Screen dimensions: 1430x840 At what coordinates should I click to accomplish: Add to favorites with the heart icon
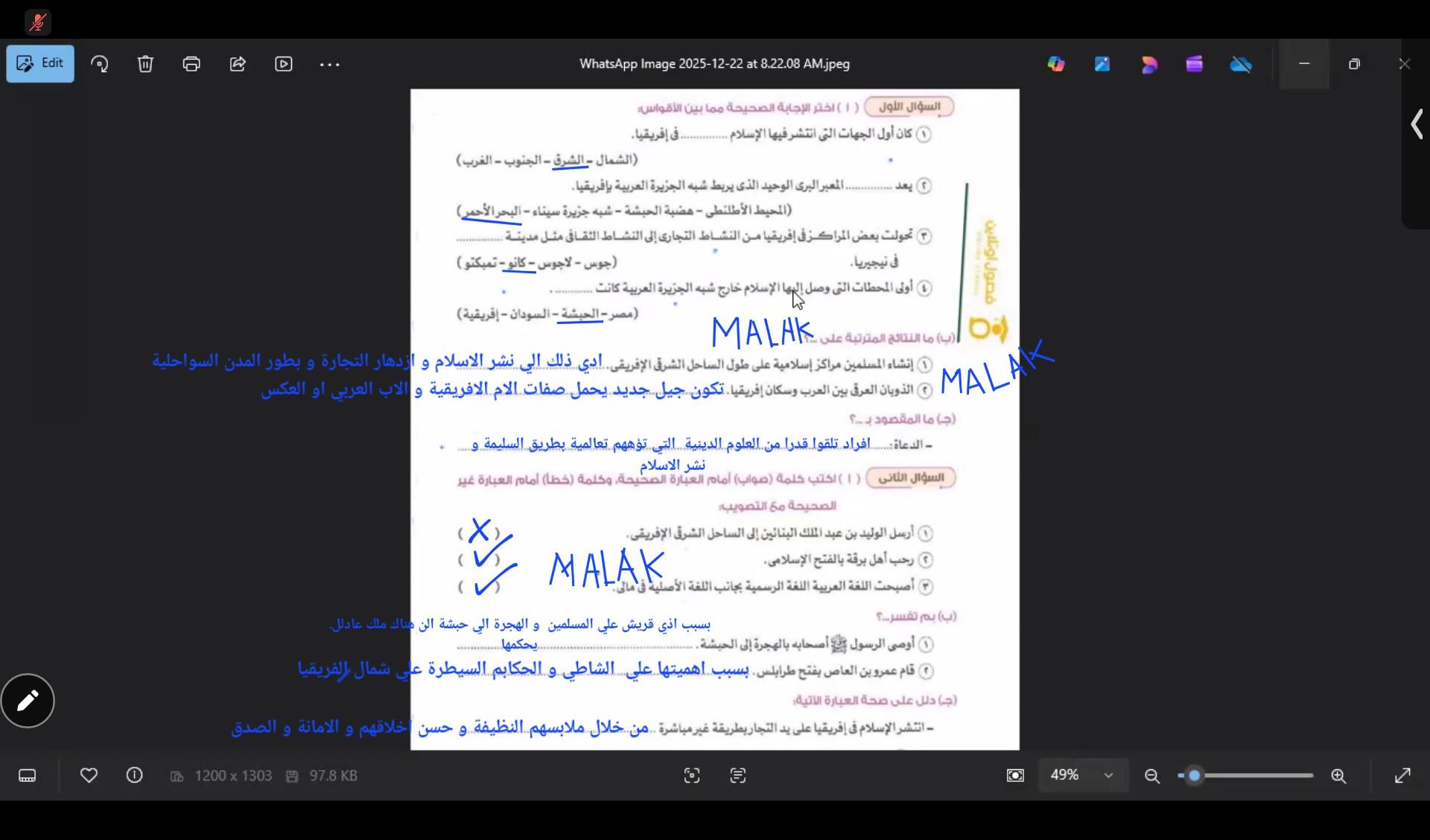pos(89,776)
